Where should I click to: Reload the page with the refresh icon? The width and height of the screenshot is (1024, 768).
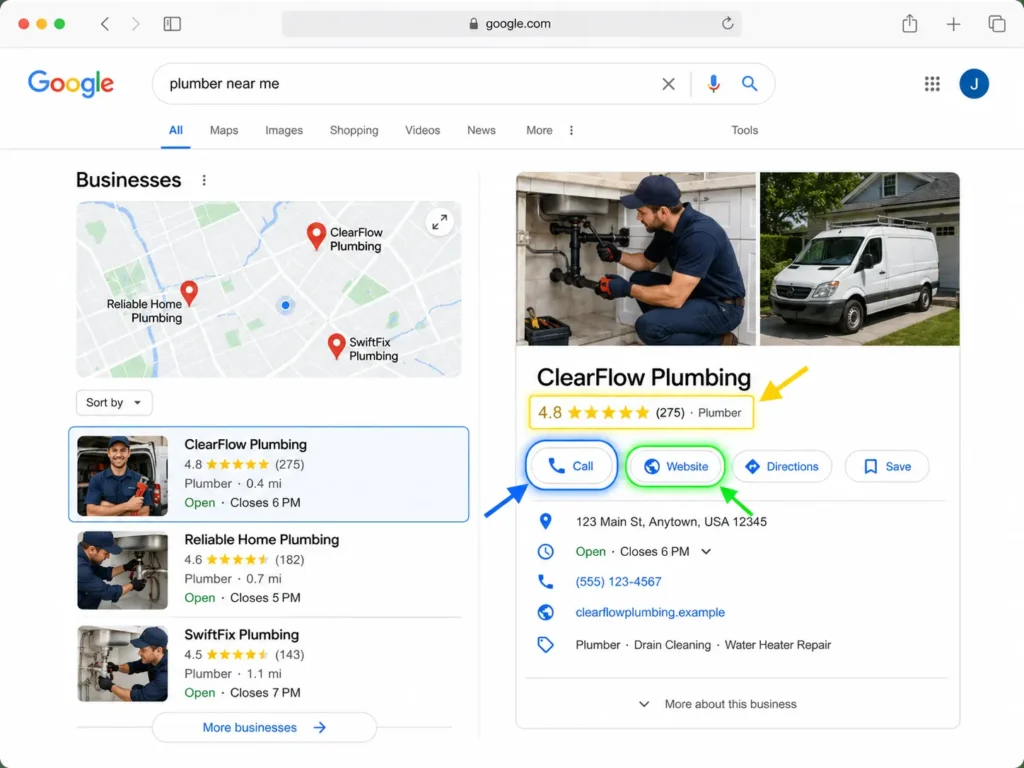click(728, 24)
